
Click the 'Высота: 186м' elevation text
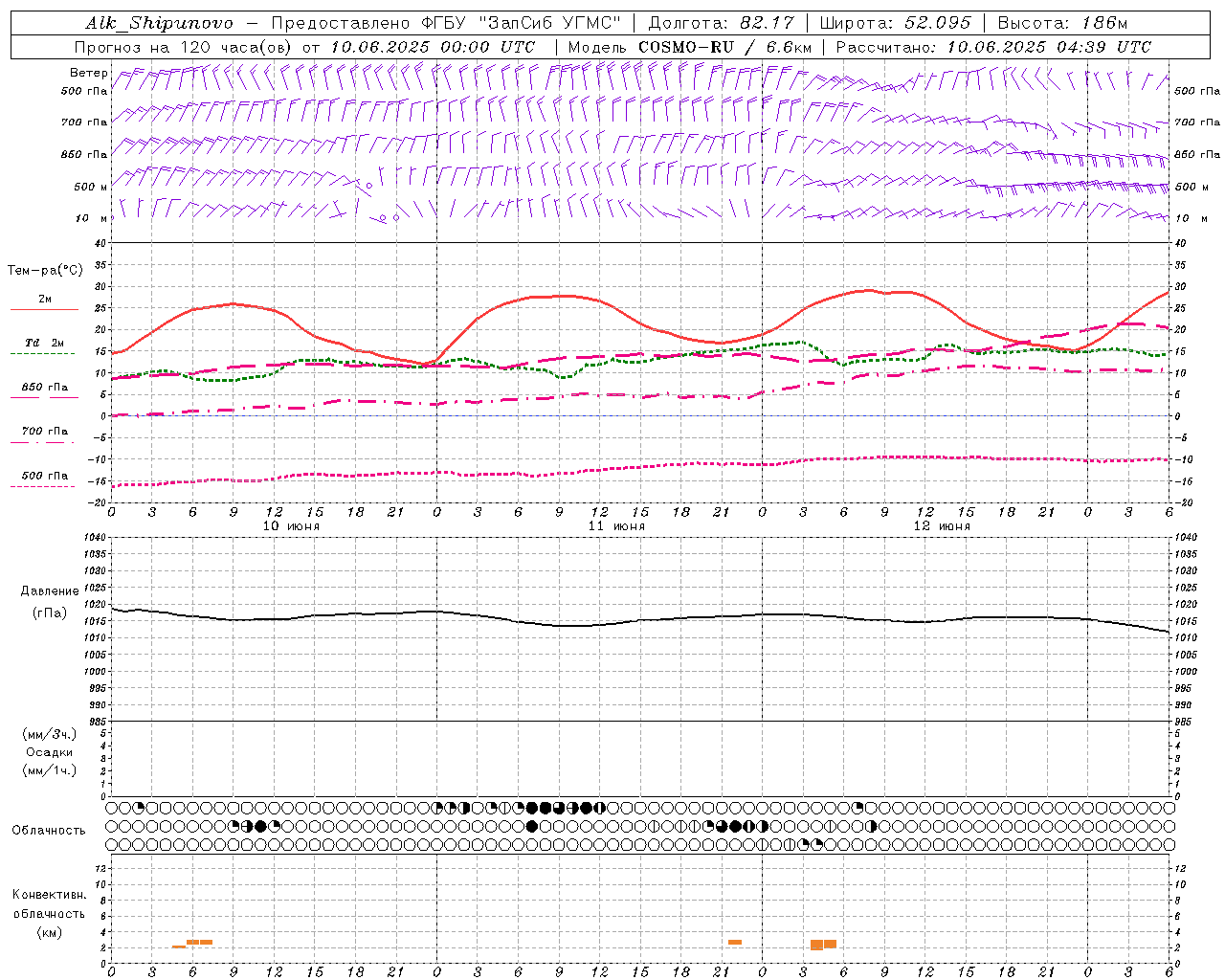1061,23
